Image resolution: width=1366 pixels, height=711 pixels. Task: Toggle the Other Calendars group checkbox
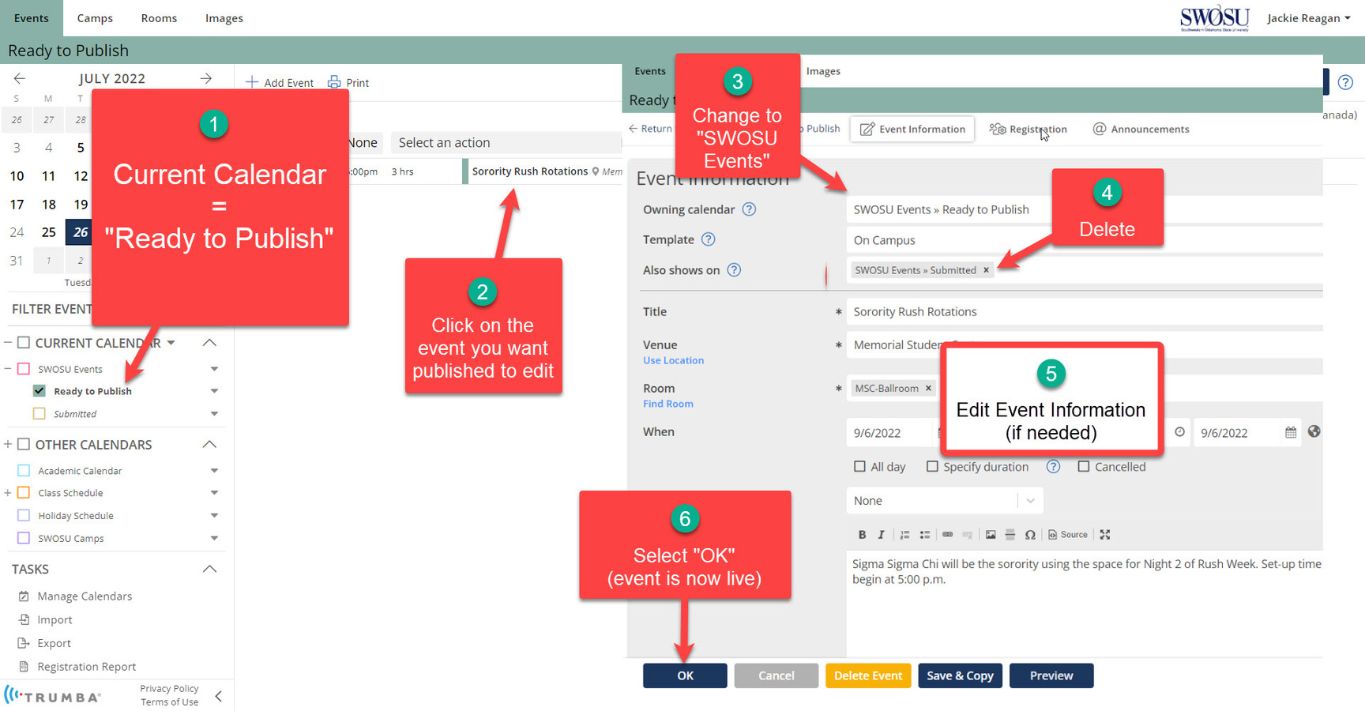tap(24, 445)
